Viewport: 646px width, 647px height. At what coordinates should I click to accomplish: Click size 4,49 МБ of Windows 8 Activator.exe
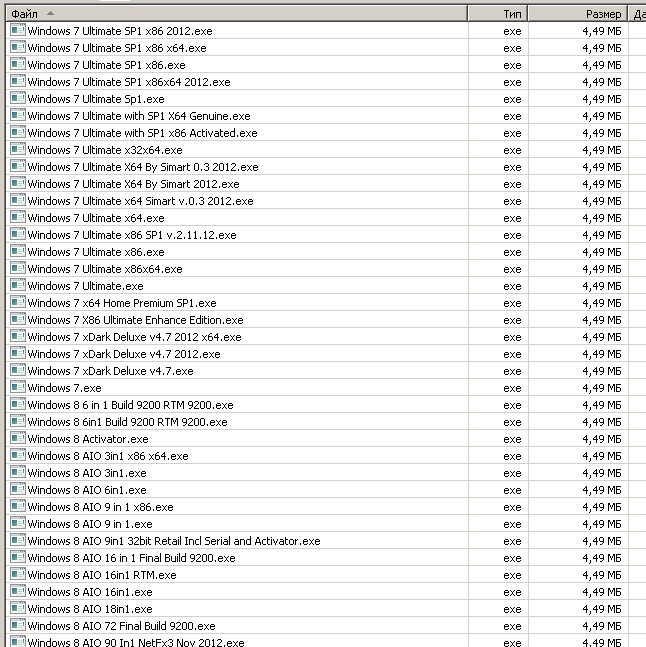click(601, 439)
